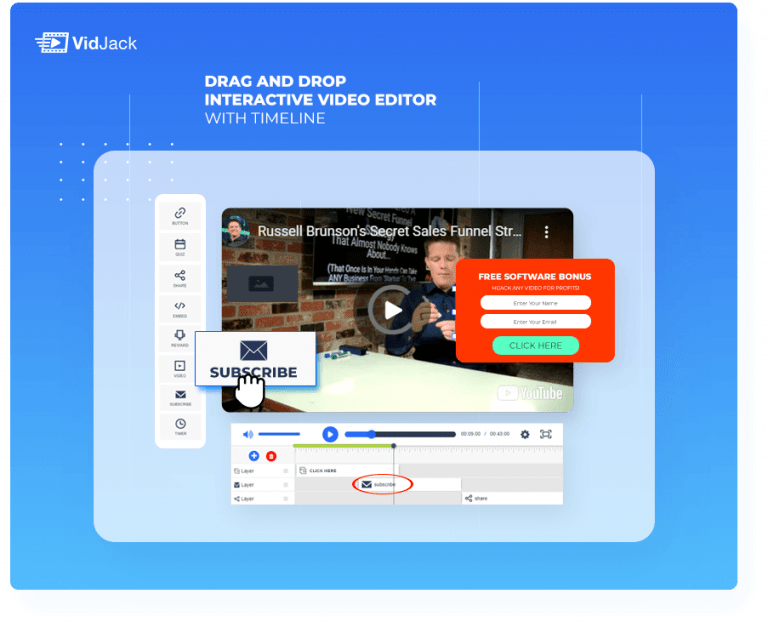This screenshot has width=768, height=628.
Task: Click the channel avatar on video
Action: pos(236,230)
